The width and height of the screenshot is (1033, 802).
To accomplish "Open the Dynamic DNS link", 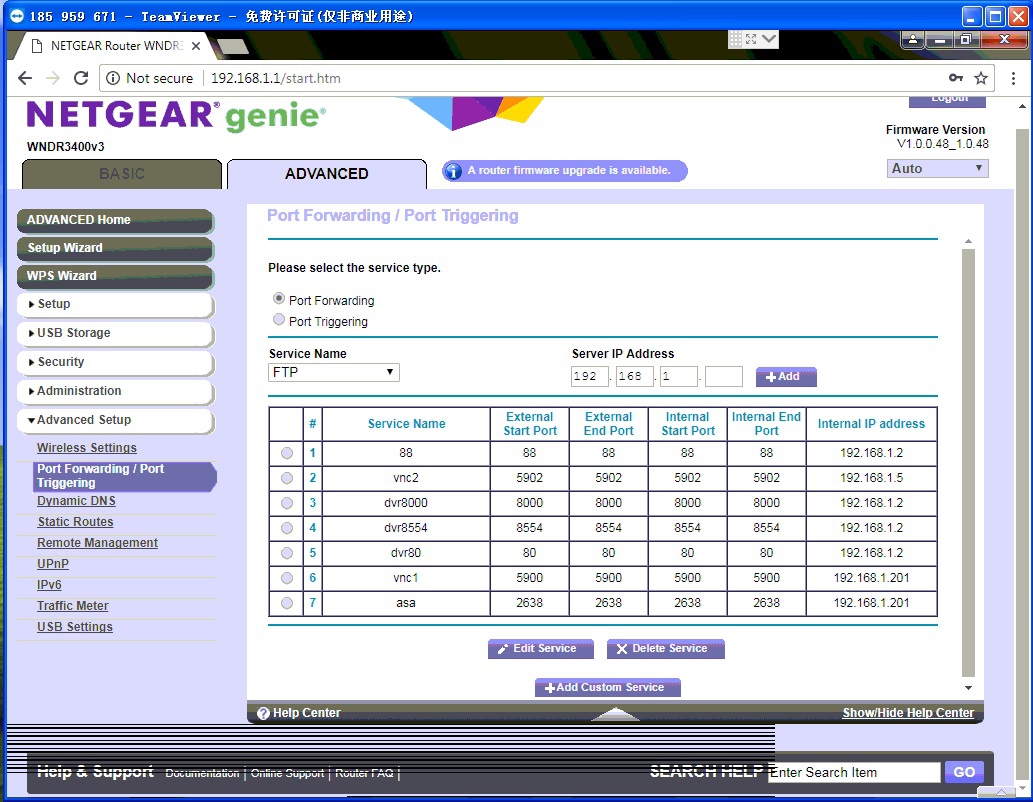I will (x=76, y=501).
